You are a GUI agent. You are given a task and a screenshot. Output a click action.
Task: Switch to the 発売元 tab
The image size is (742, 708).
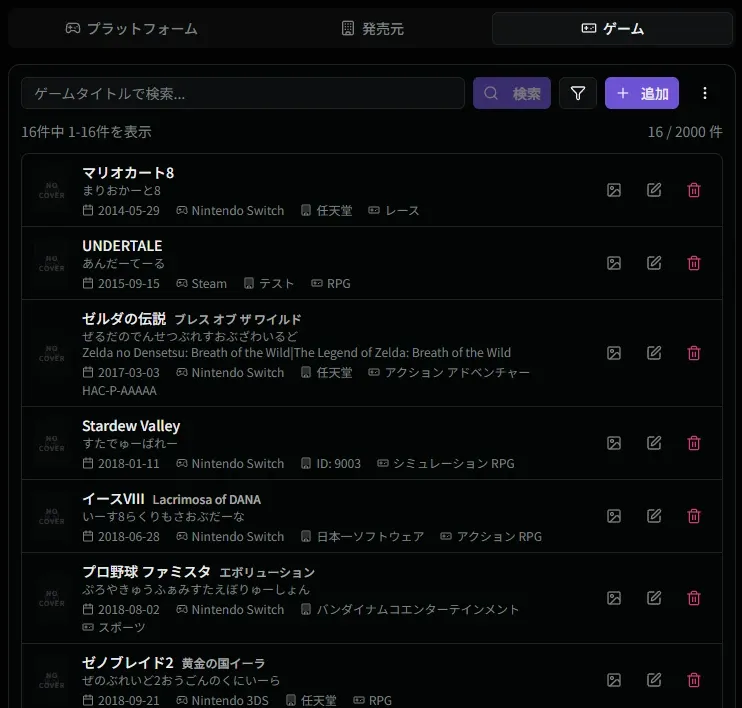[x=372, y=29]
